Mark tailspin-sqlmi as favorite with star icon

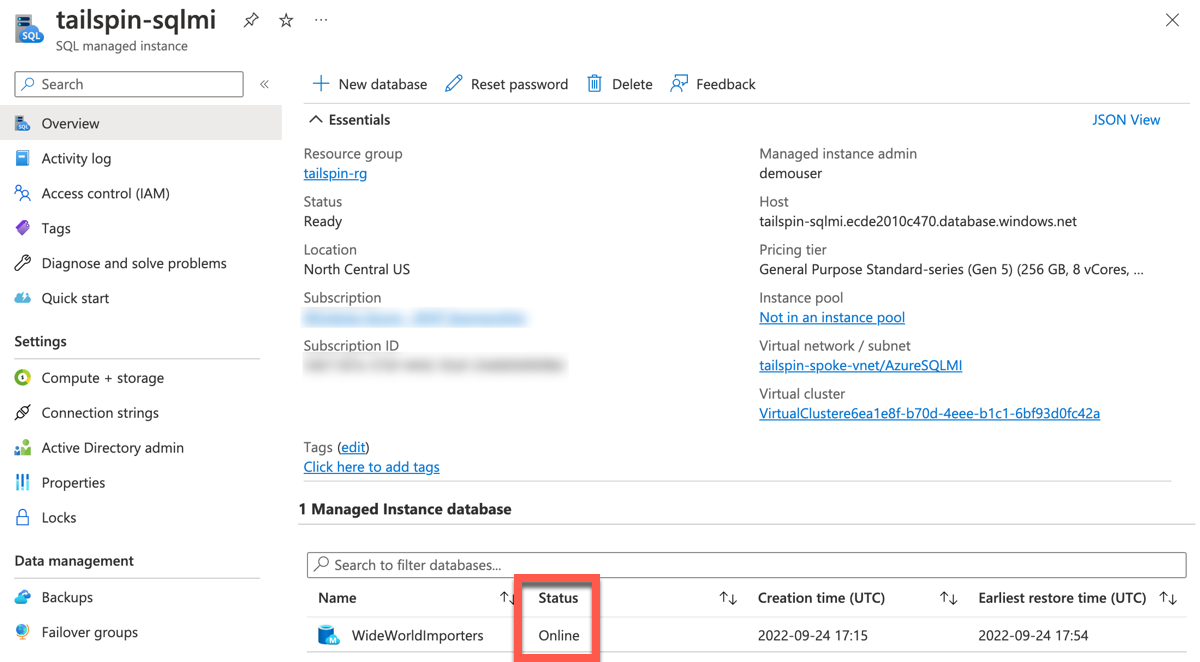tap(286, 20)
